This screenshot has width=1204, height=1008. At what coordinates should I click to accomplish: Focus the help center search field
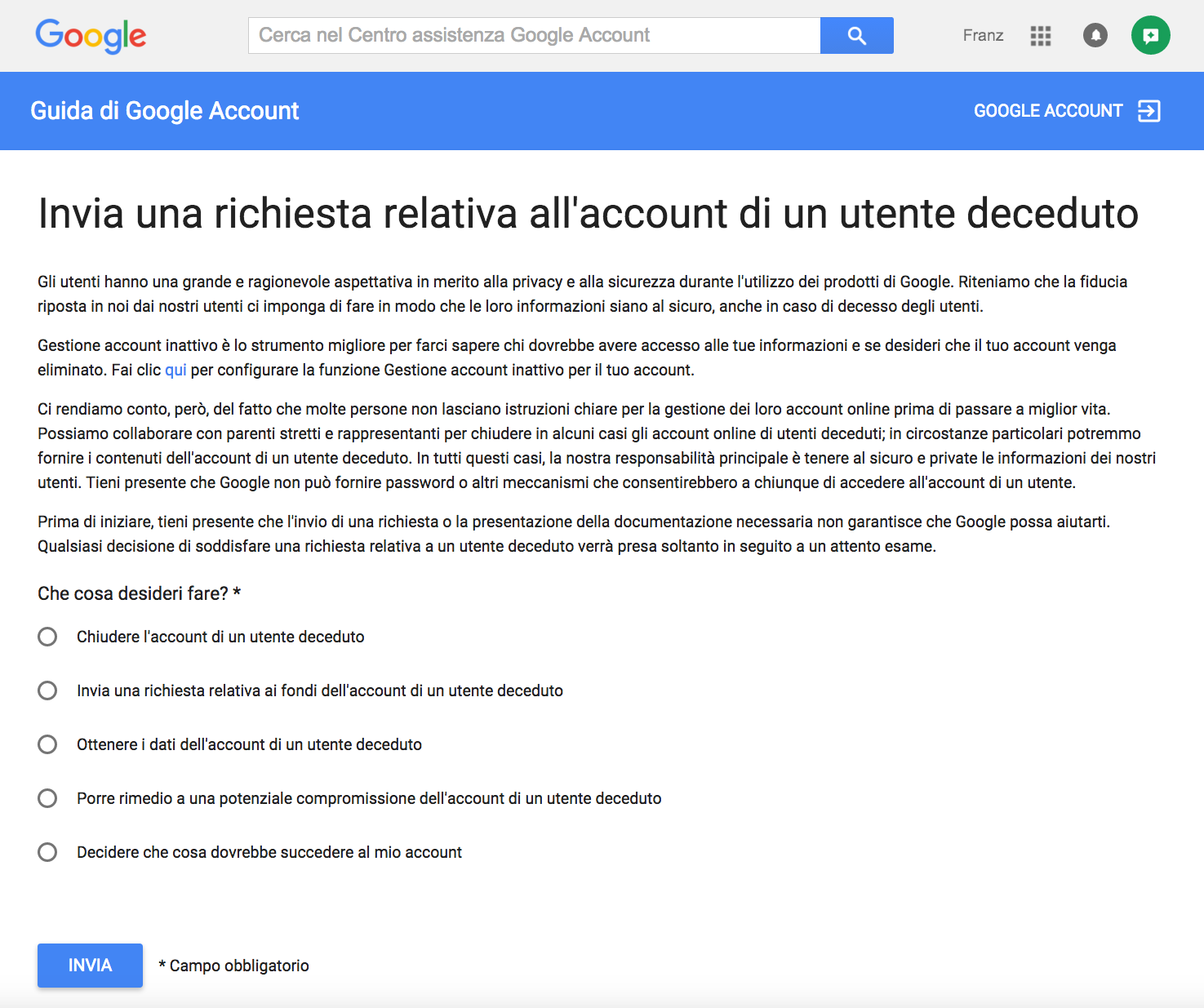[534, 35]
